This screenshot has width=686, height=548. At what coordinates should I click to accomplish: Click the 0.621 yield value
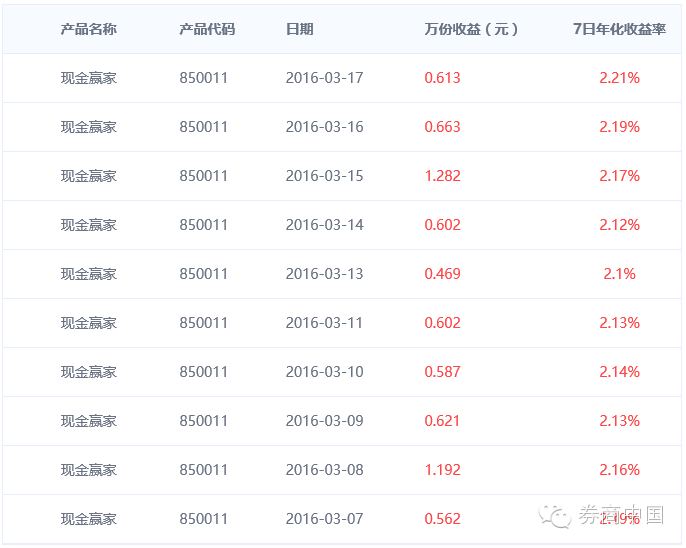click(x=442, y=421)
